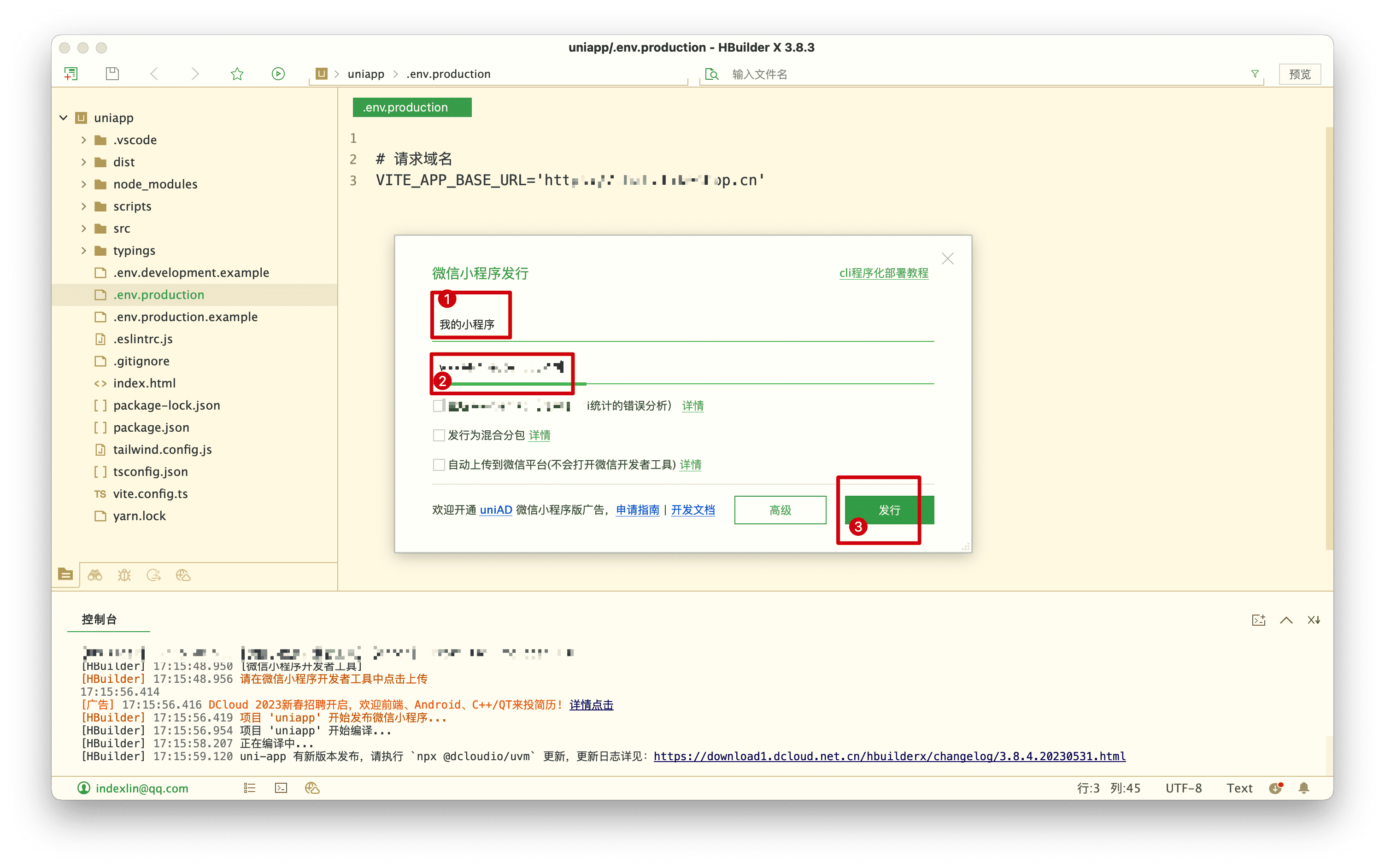Click 行:3 列:45 position in status bar
This screenshot has width=1385, height=868.
tap(1109, 788)
